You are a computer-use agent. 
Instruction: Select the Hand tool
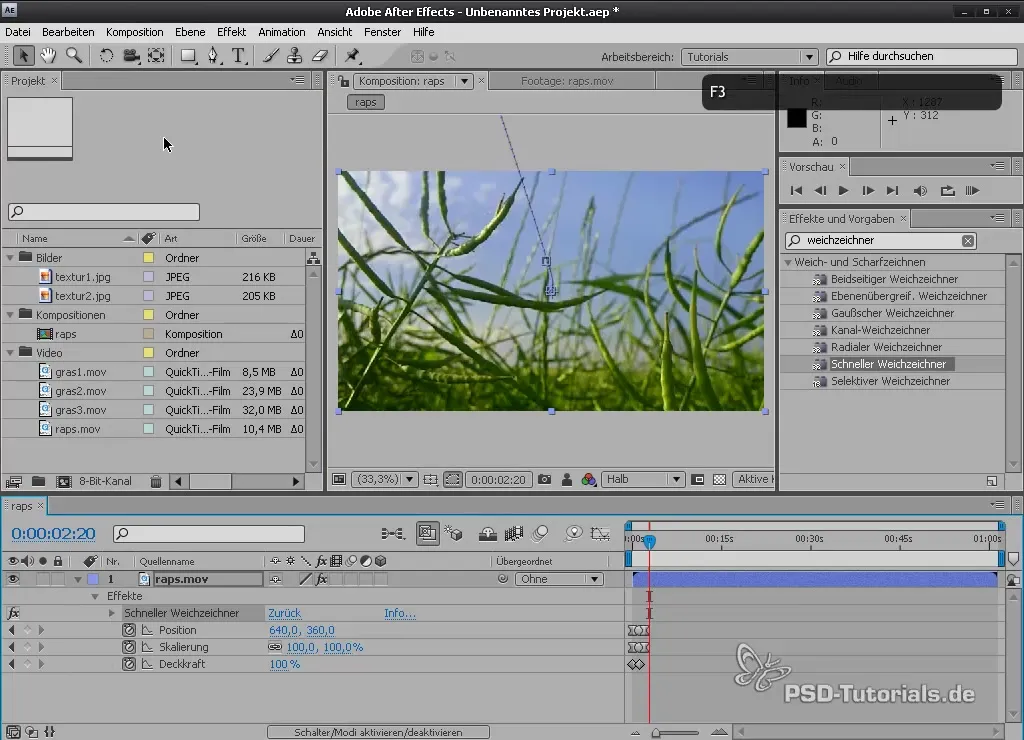coord(48,56)
